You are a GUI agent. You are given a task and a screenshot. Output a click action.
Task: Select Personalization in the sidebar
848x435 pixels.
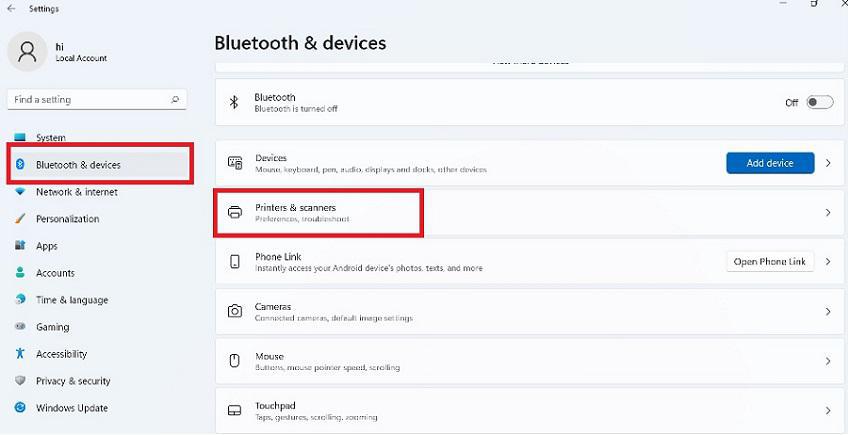point(67,219)
